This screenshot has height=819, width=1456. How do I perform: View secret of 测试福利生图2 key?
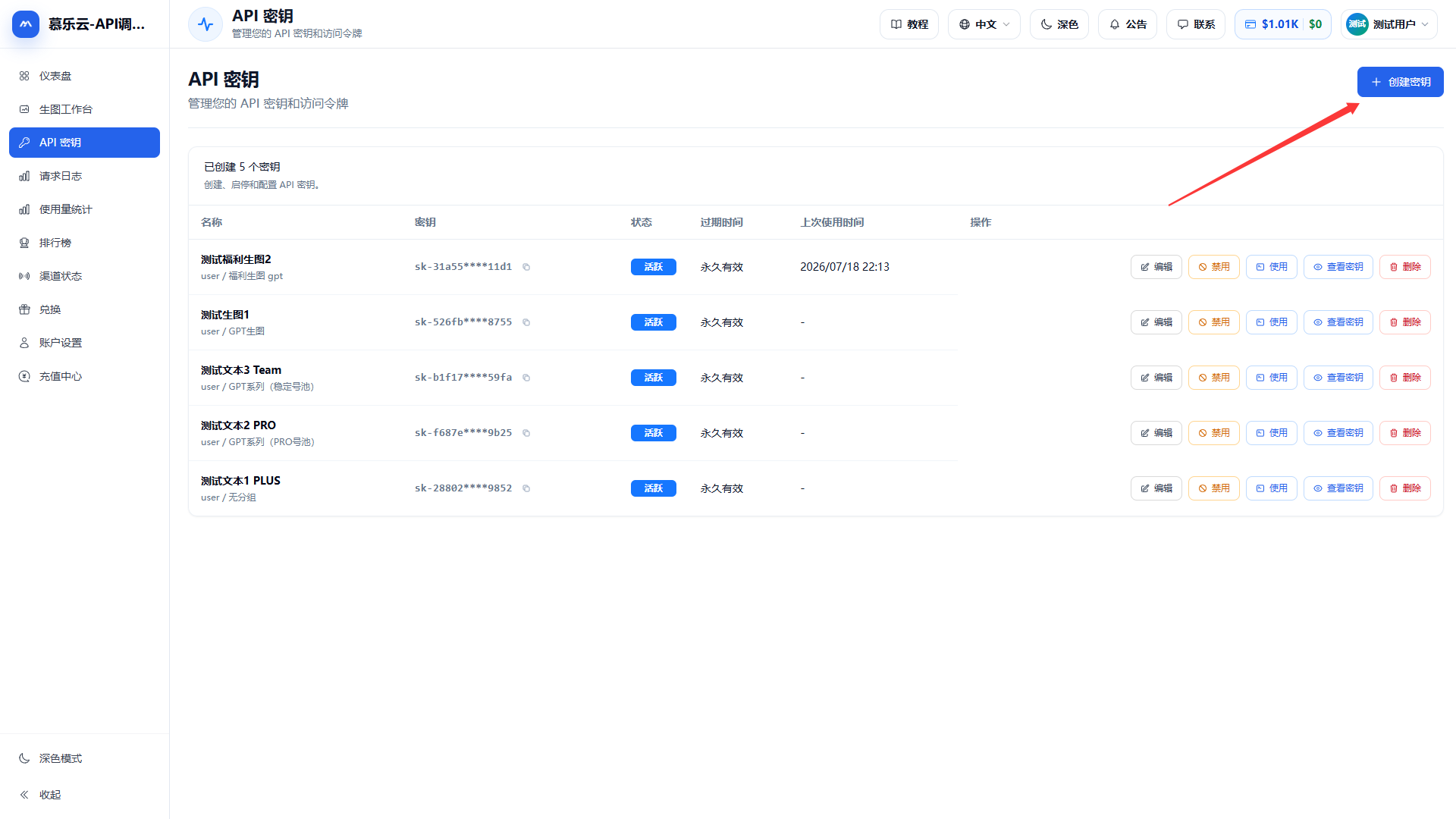click(1338, 267)
